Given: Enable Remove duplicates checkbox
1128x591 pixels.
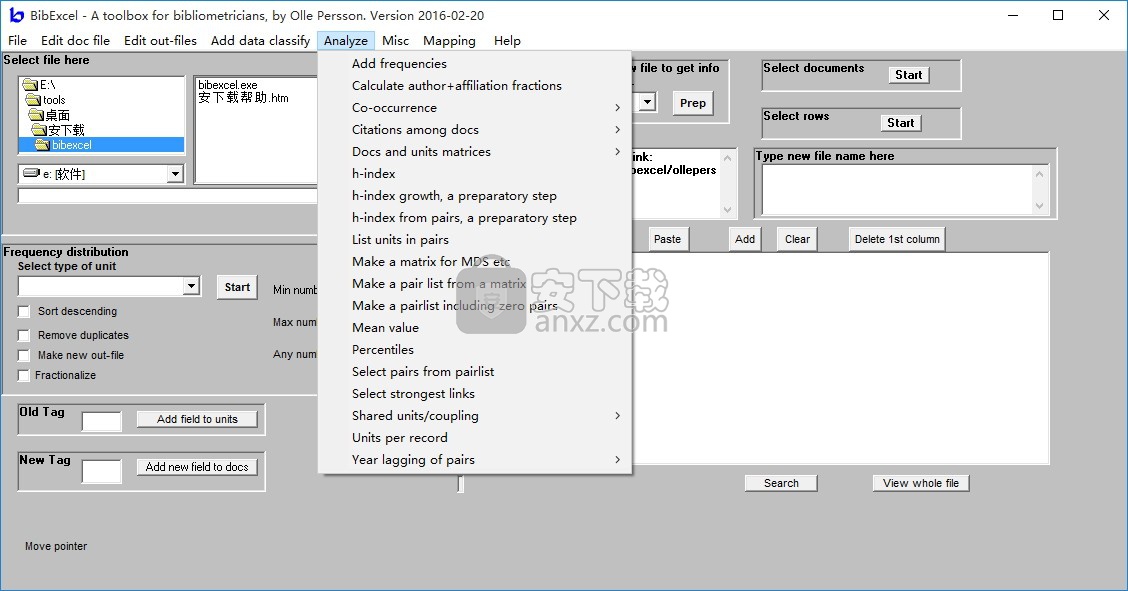Looking at the screenshot, I should [x=24, y=335].
